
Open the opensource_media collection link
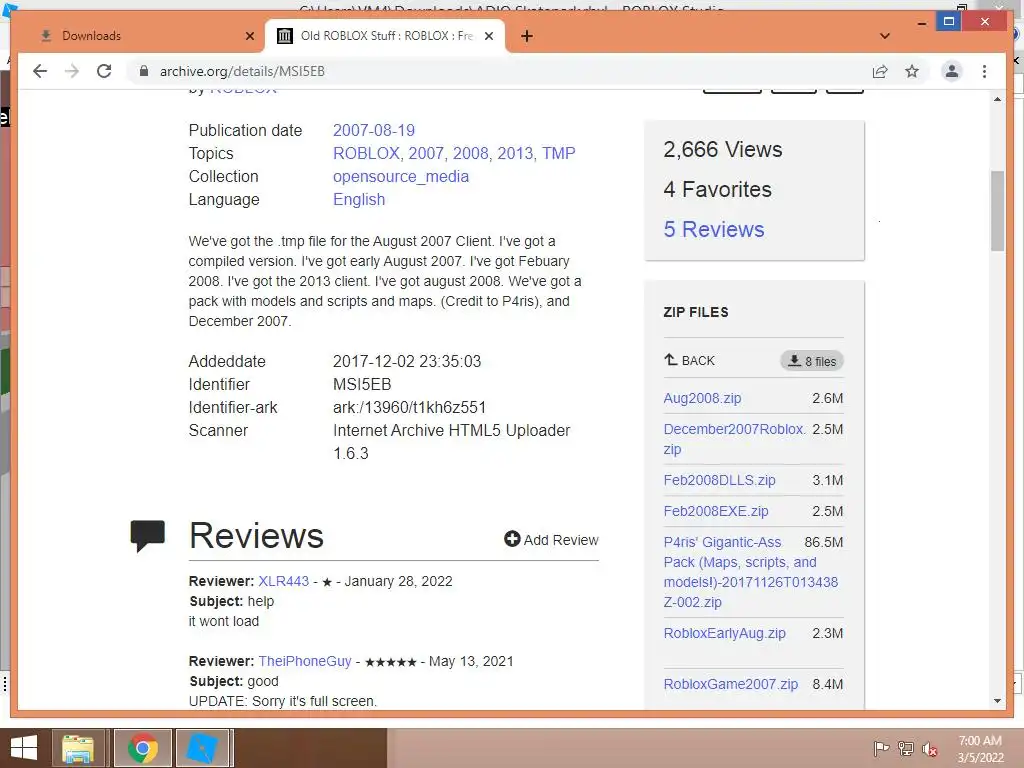(x=401, y=176)
